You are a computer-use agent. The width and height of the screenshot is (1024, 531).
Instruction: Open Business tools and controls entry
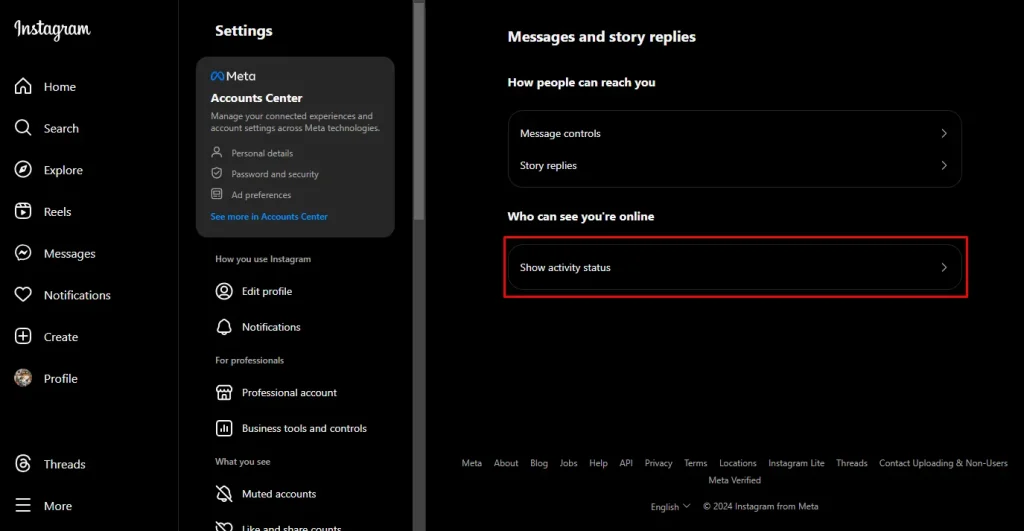click(x=295, y=428)
